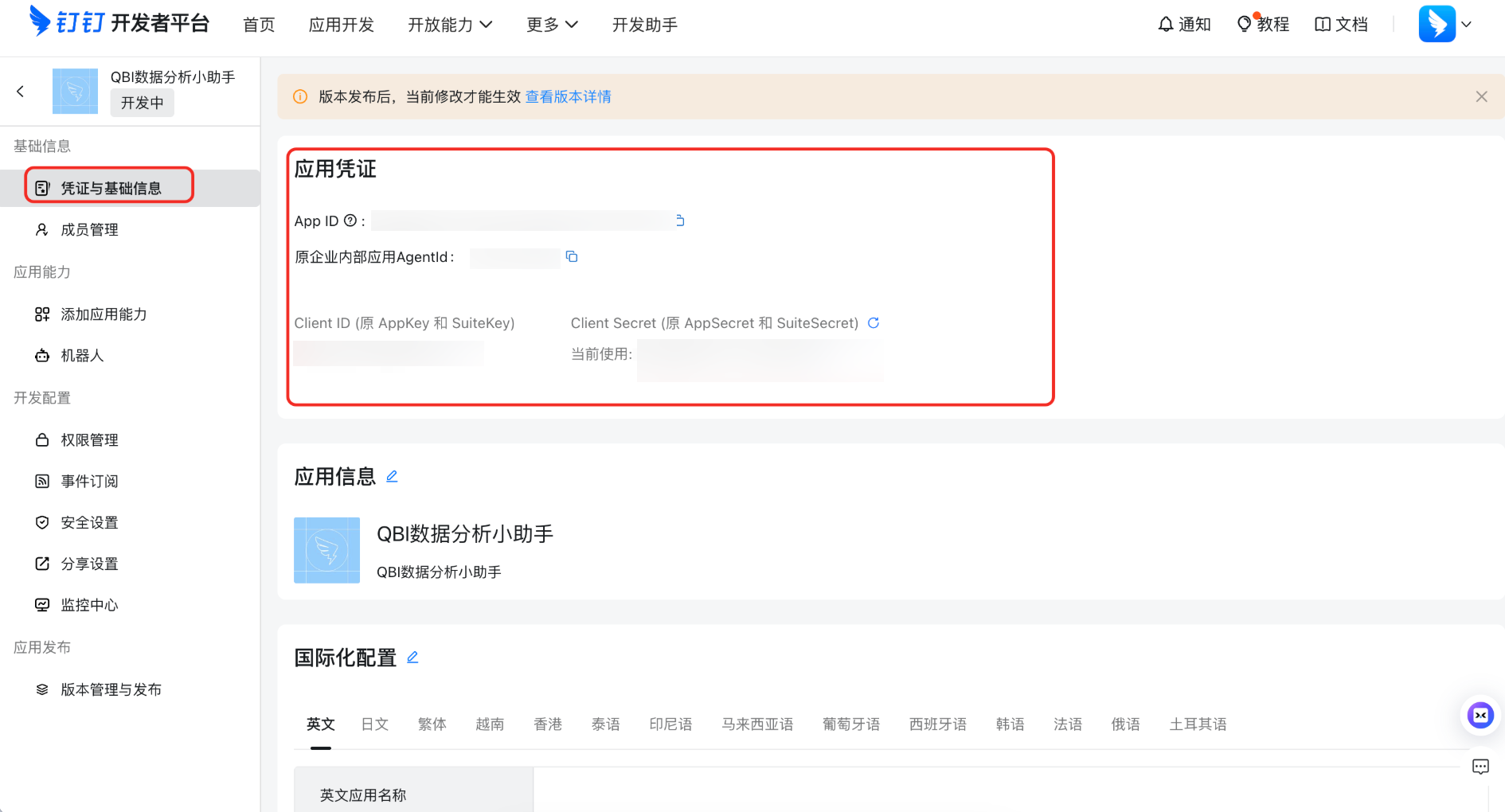
Task: Close the version notice banner
Action: pos(1481,96)
